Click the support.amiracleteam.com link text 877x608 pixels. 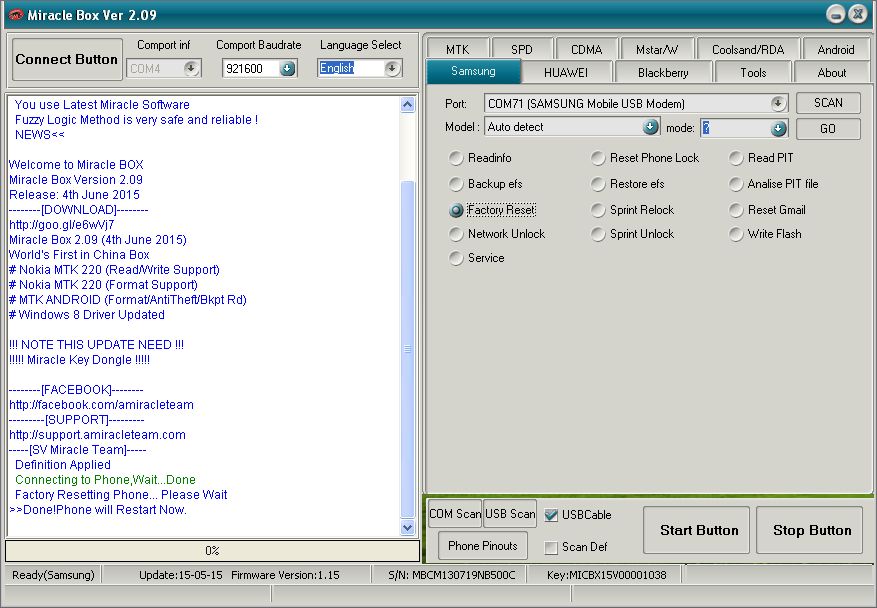coord(97,435)
